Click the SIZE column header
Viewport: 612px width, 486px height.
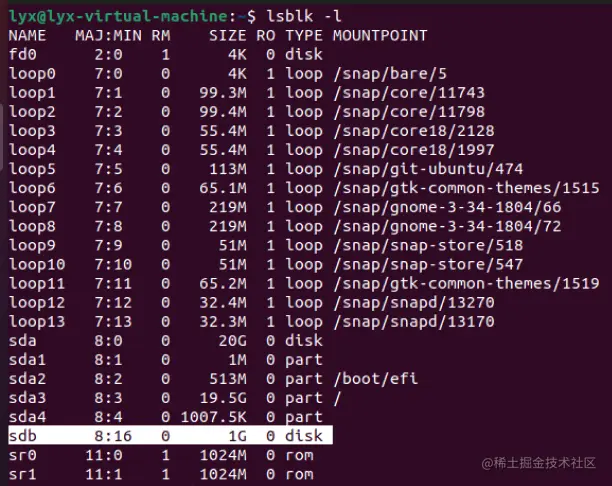pos(228,36)
